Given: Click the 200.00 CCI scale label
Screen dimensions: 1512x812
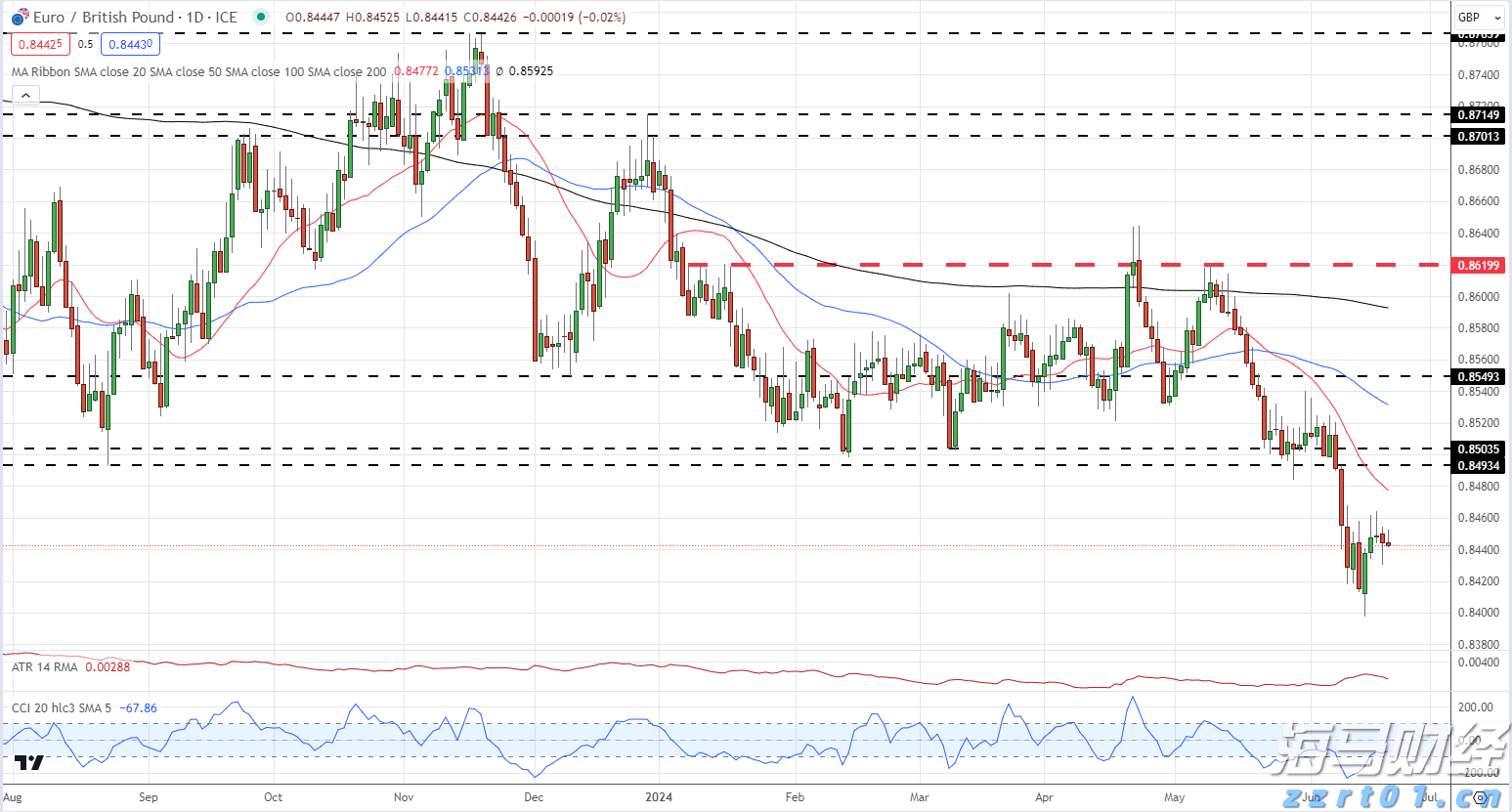Looking at the screenshot, I should (x=1477, y=706).
